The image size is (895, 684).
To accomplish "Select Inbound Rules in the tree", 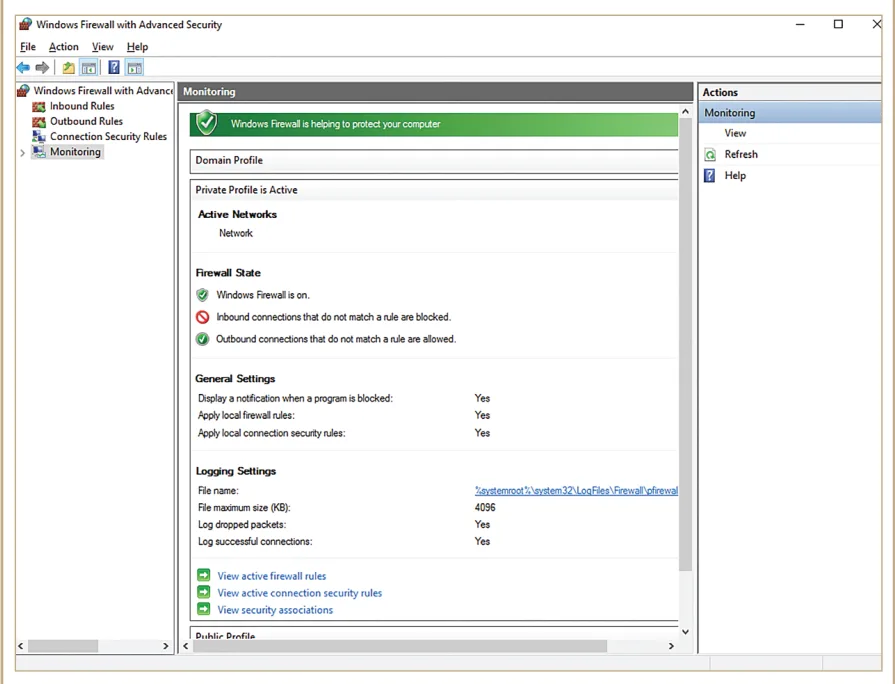I will tap(82, 106).
